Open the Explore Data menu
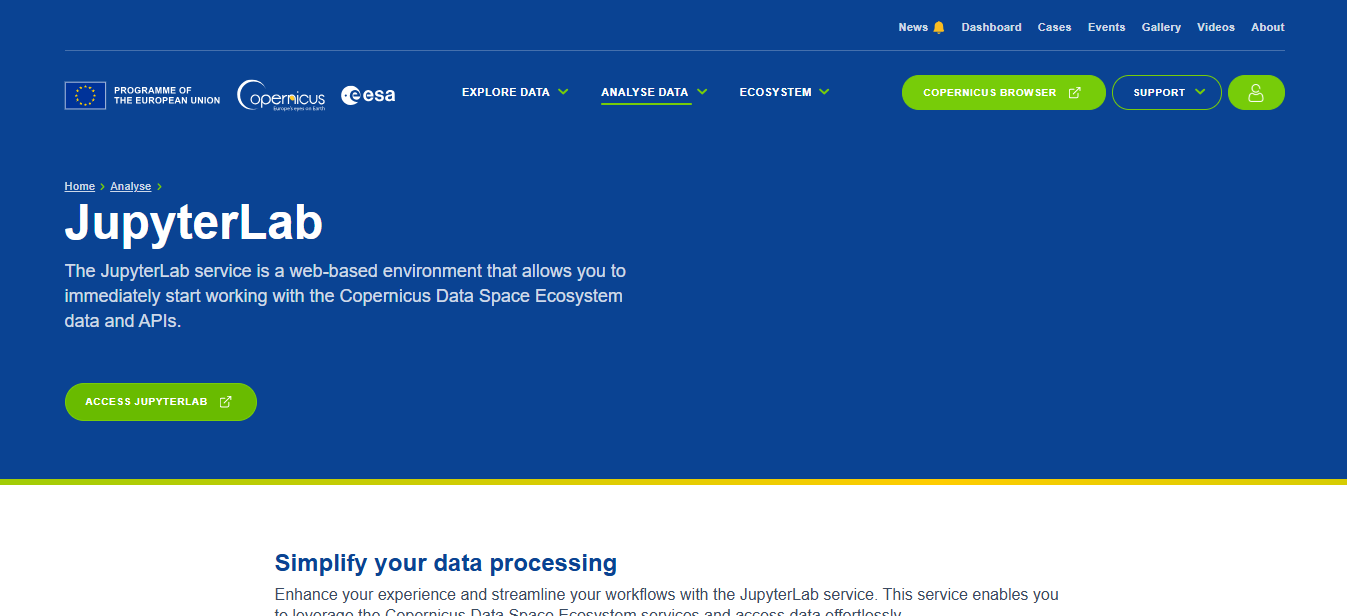The width and height of the screenshot is (1347, 616). [x=506, y=92]
